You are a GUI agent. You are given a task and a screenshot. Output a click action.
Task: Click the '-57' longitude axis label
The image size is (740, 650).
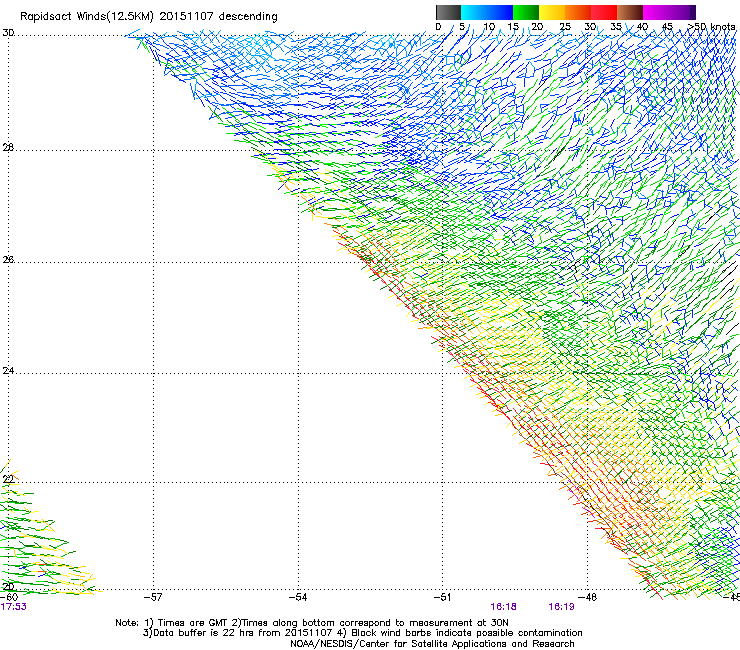coord(153,597)
